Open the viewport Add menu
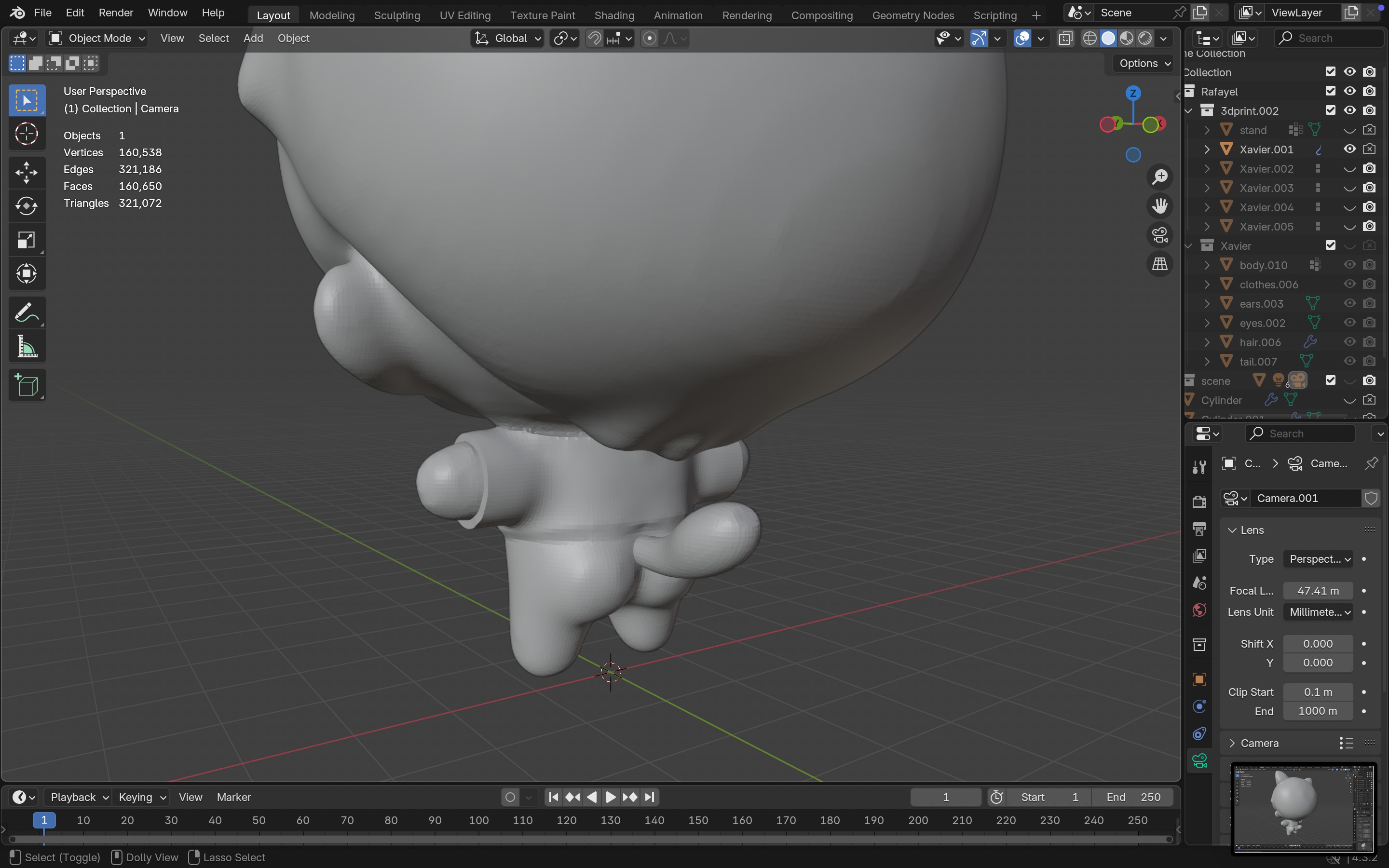Image resolution: width=1389 pixels, height=868 pixels. 253,39
